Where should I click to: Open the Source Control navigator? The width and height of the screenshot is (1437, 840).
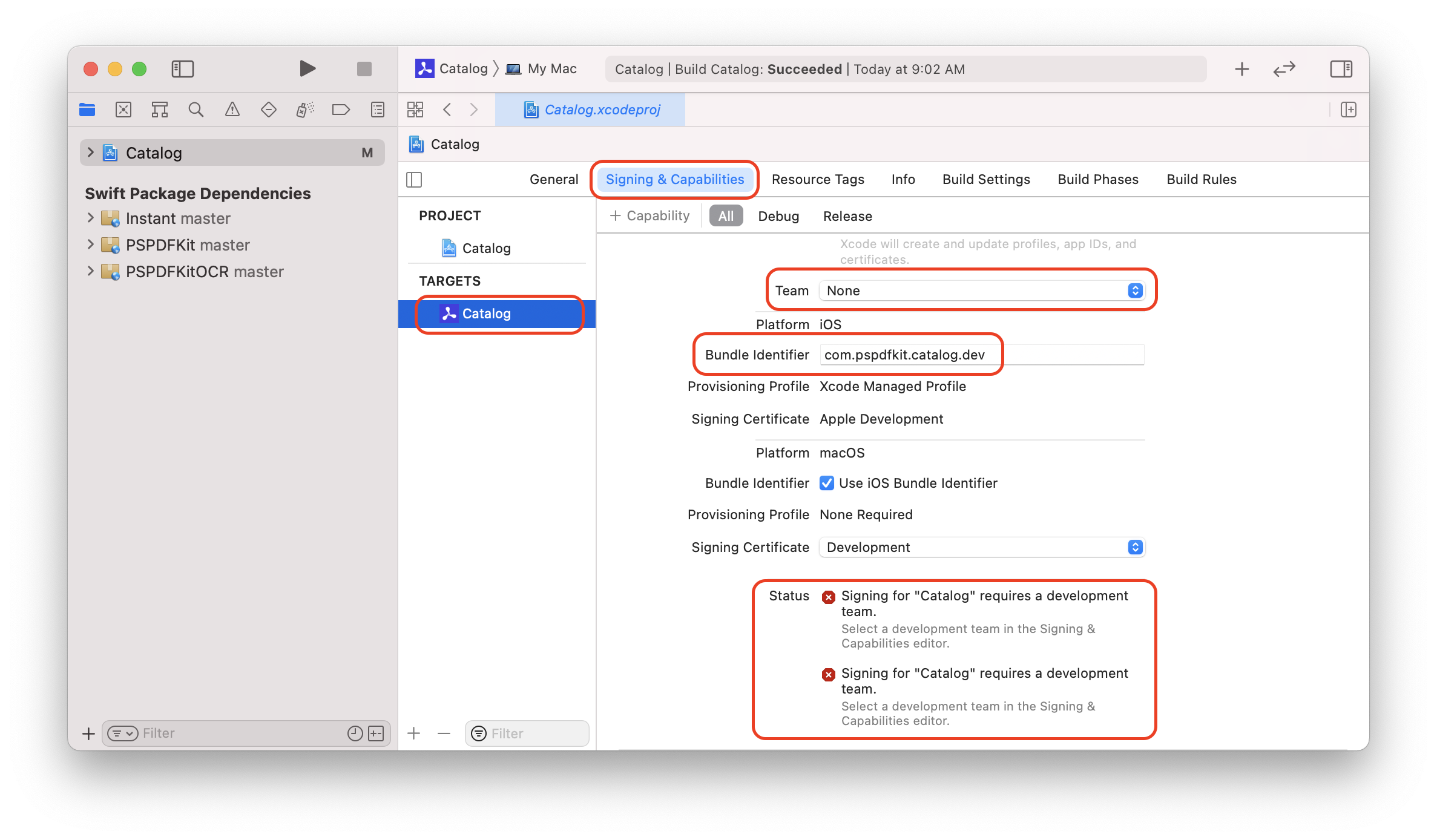(123, 110)
